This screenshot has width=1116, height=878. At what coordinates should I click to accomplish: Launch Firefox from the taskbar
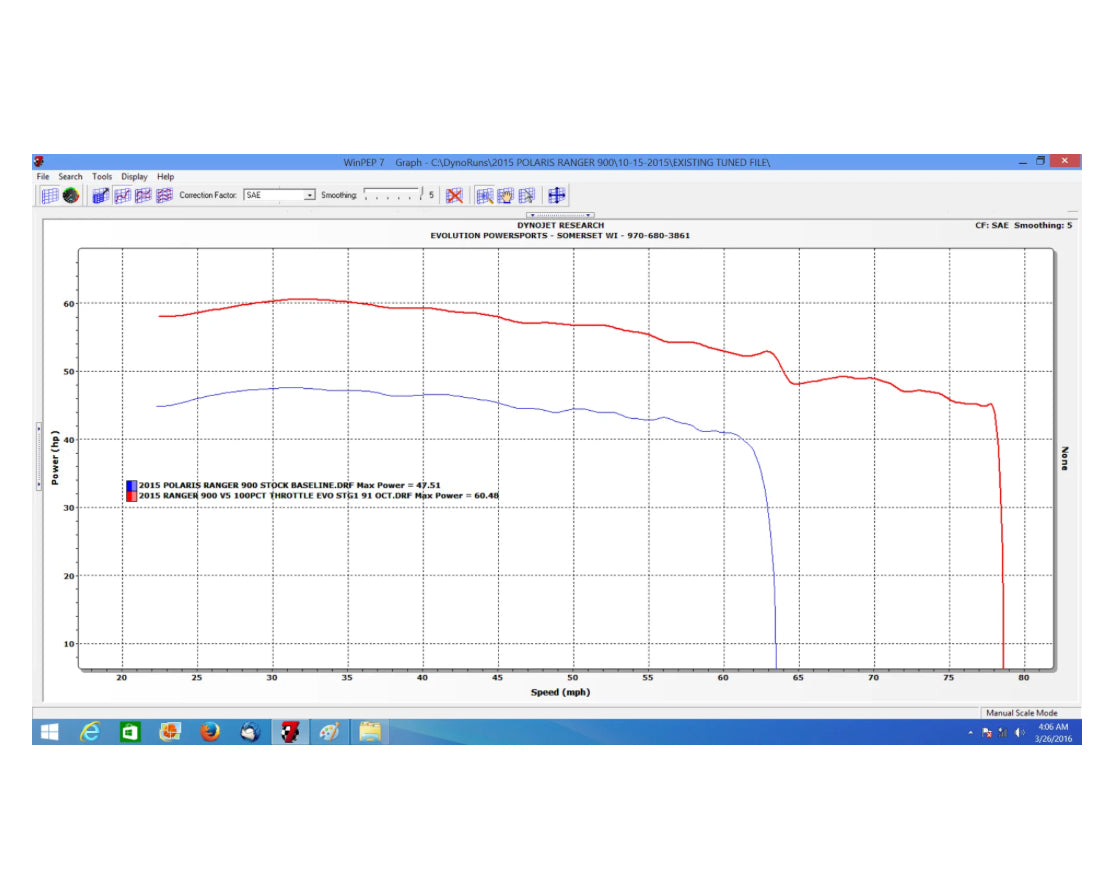pyautogui.click(x=210, y=733)
